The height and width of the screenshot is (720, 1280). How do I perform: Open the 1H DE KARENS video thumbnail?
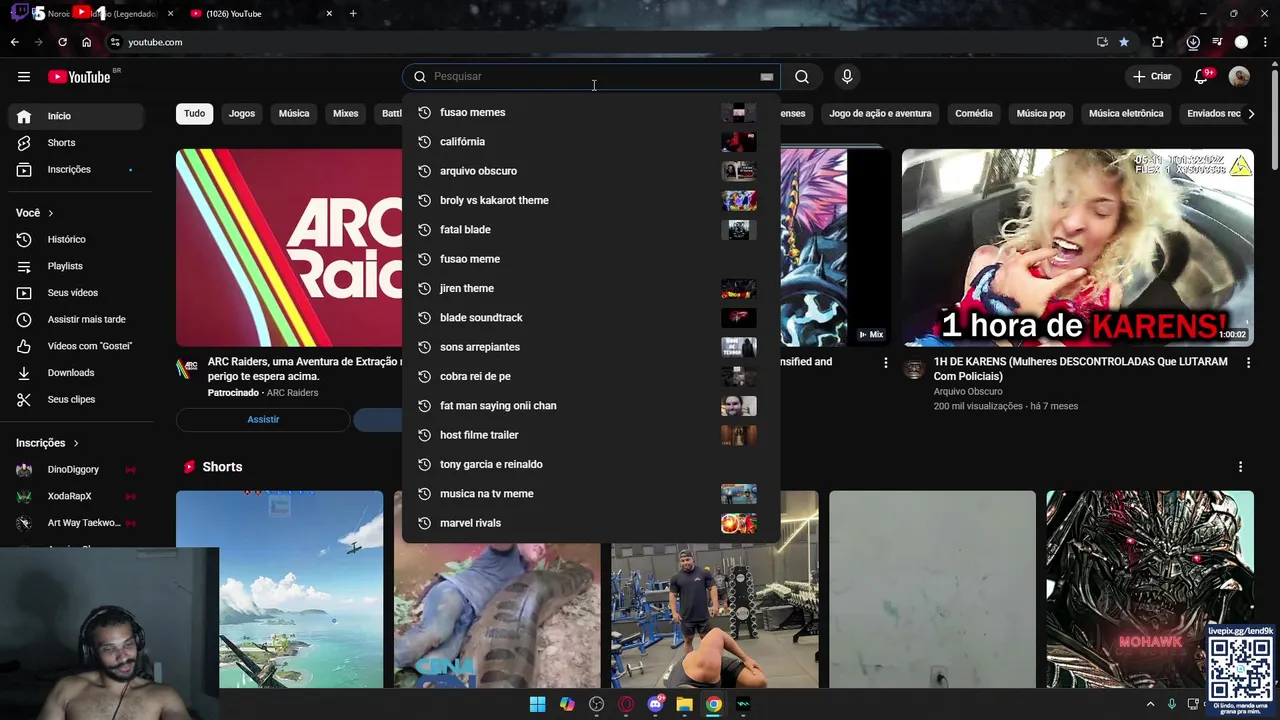pyautogui.click(x=1077, y=248)
